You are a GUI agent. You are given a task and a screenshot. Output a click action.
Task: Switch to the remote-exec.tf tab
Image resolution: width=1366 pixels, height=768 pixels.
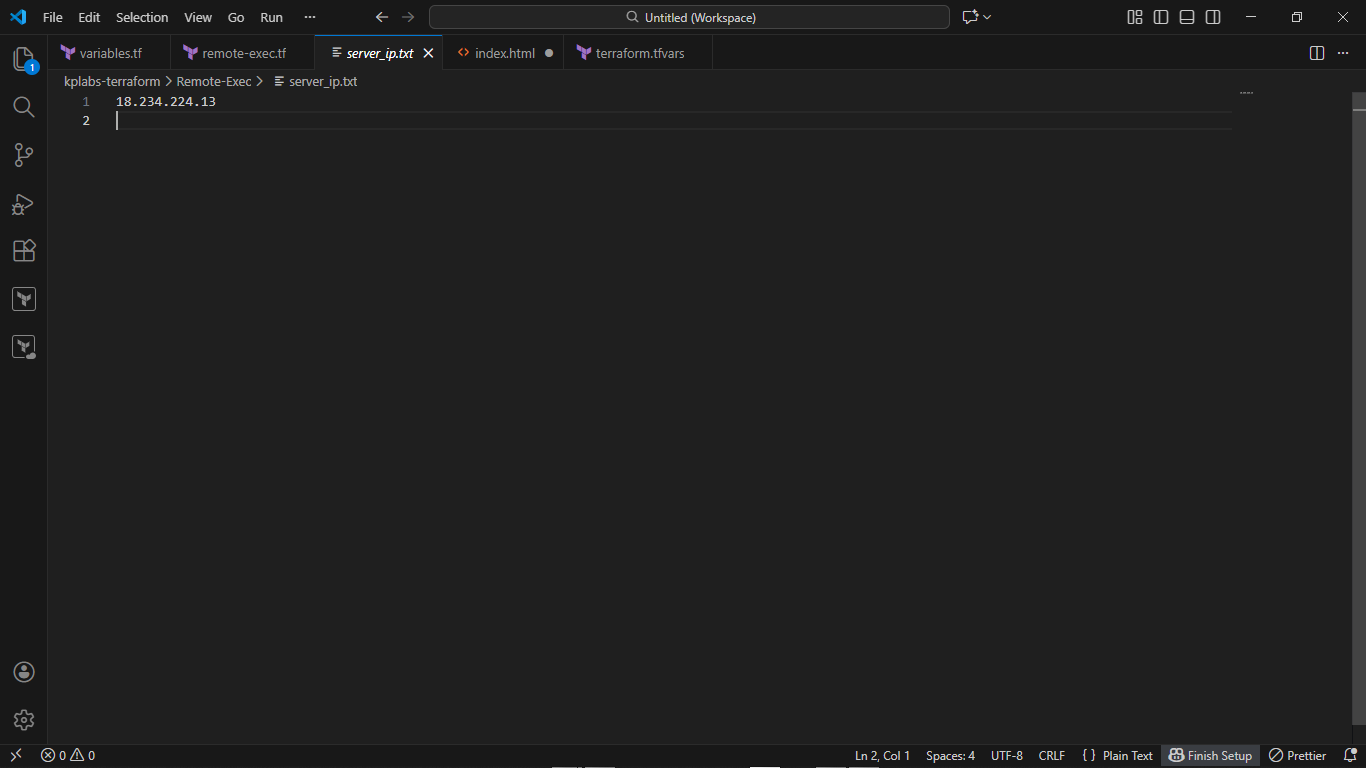(x=243, y=53)
